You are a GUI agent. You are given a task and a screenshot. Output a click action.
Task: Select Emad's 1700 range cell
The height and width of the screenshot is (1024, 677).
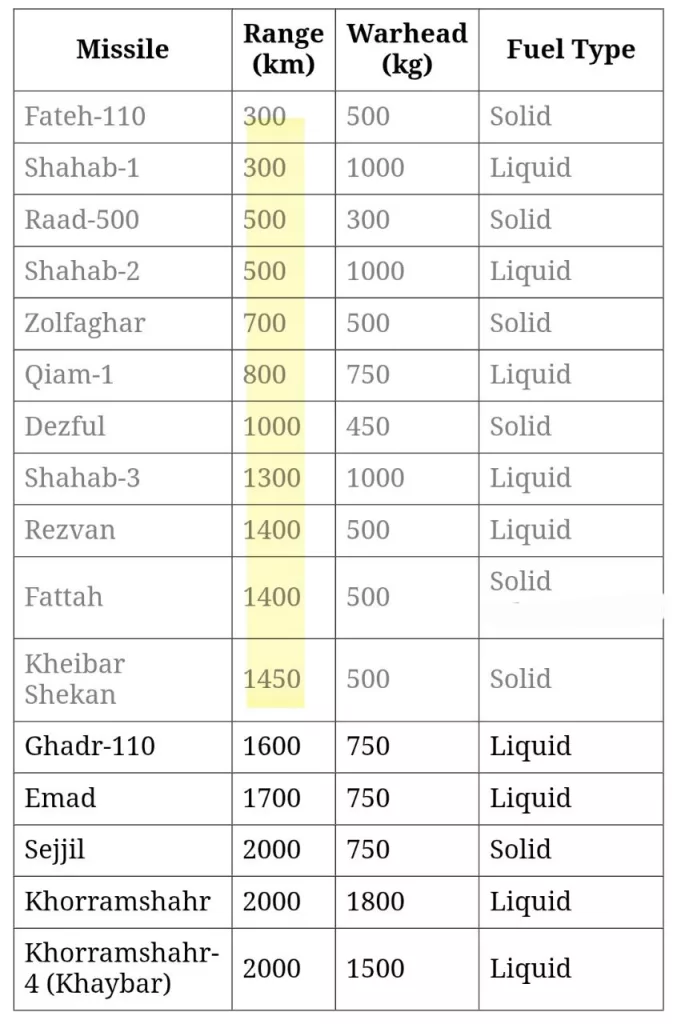[x=272, y=798]
